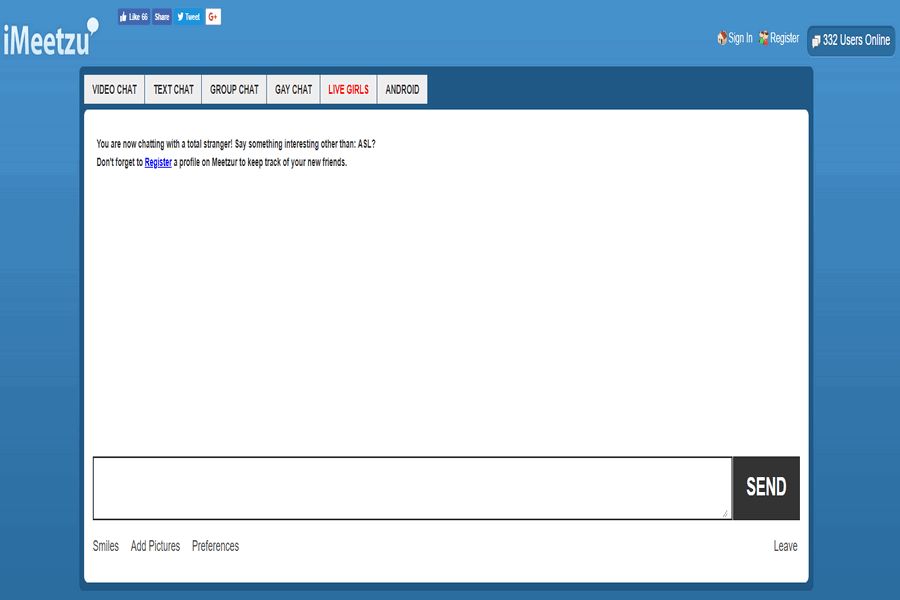Screen dimensions: 900x600
Task: Select the TEXT CHAT tab
Action: [172, 89]
